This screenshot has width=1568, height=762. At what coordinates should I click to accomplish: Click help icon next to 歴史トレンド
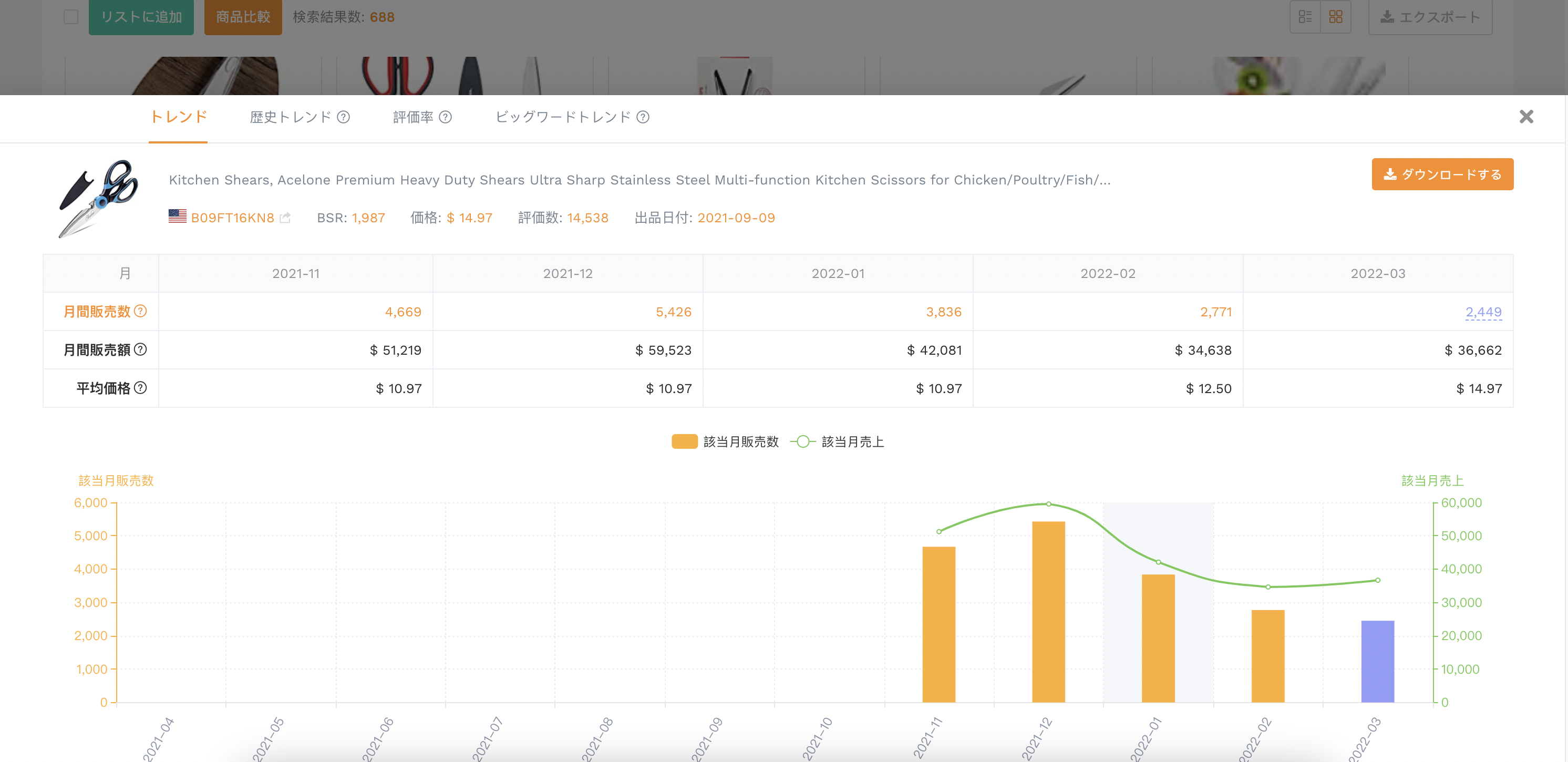(343, 117)
